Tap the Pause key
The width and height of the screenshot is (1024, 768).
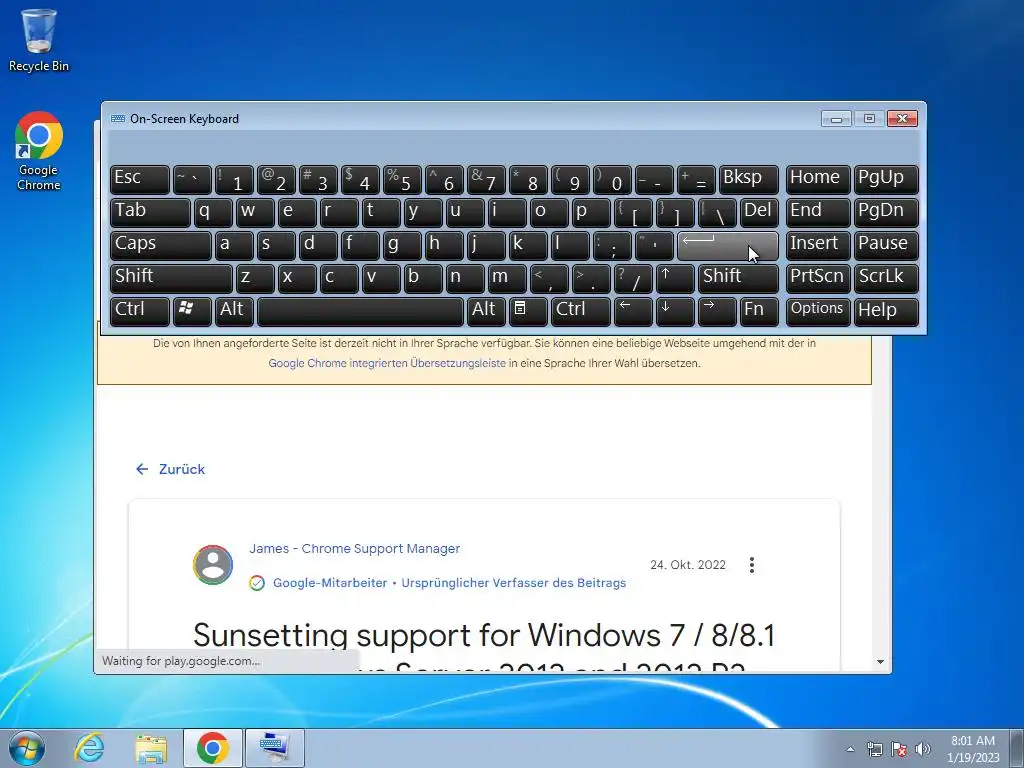tap(886, 246)
